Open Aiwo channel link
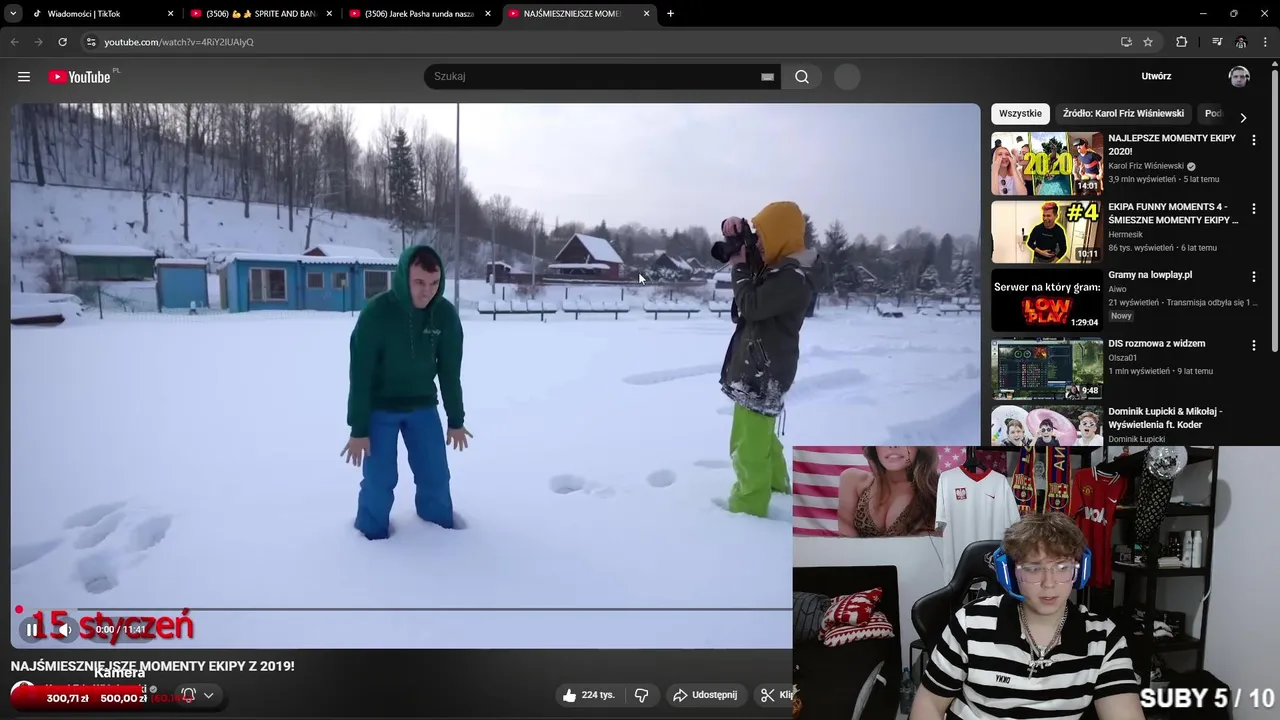The image size is (1280, 720). click(x=1117, y=289)
